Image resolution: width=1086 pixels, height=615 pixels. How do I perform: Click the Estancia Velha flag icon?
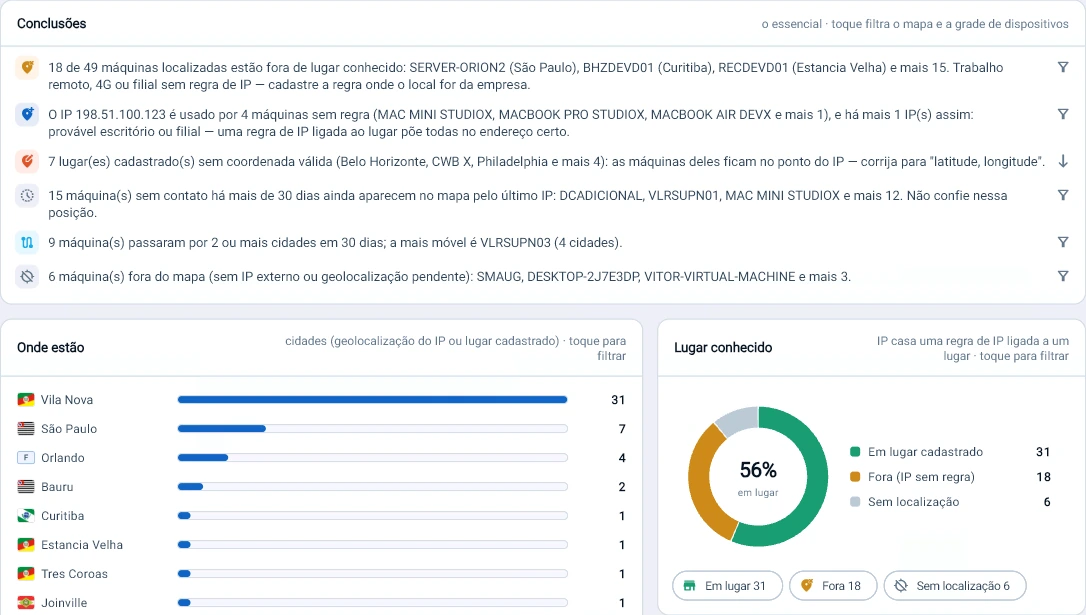click(26, 545)
